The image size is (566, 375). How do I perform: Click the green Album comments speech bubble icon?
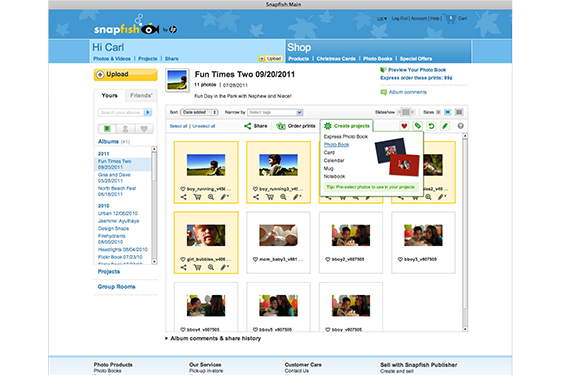pos(383,92)
